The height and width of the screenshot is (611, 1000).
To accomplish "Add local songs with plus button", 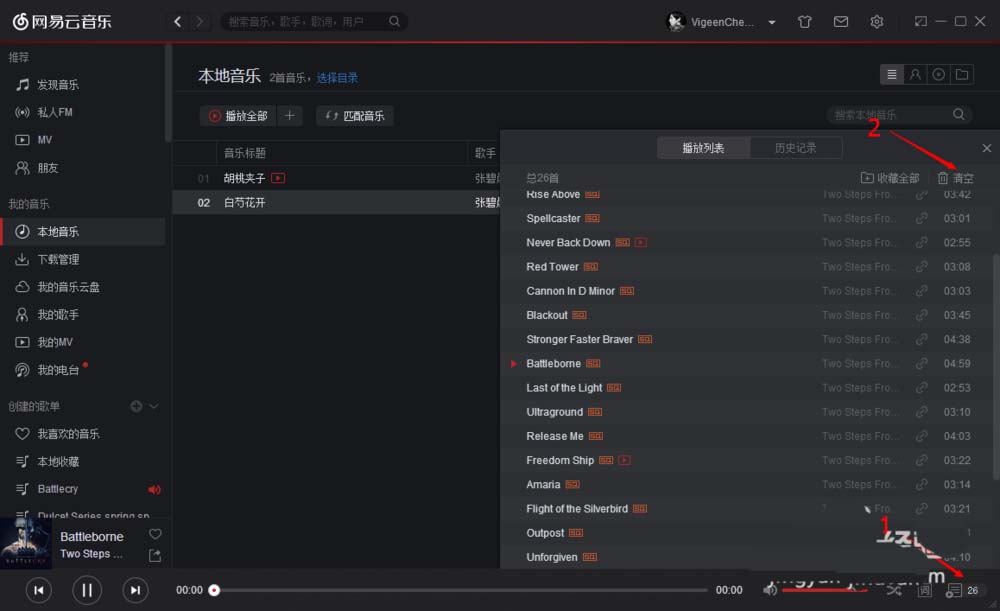I will coord(290,115).
